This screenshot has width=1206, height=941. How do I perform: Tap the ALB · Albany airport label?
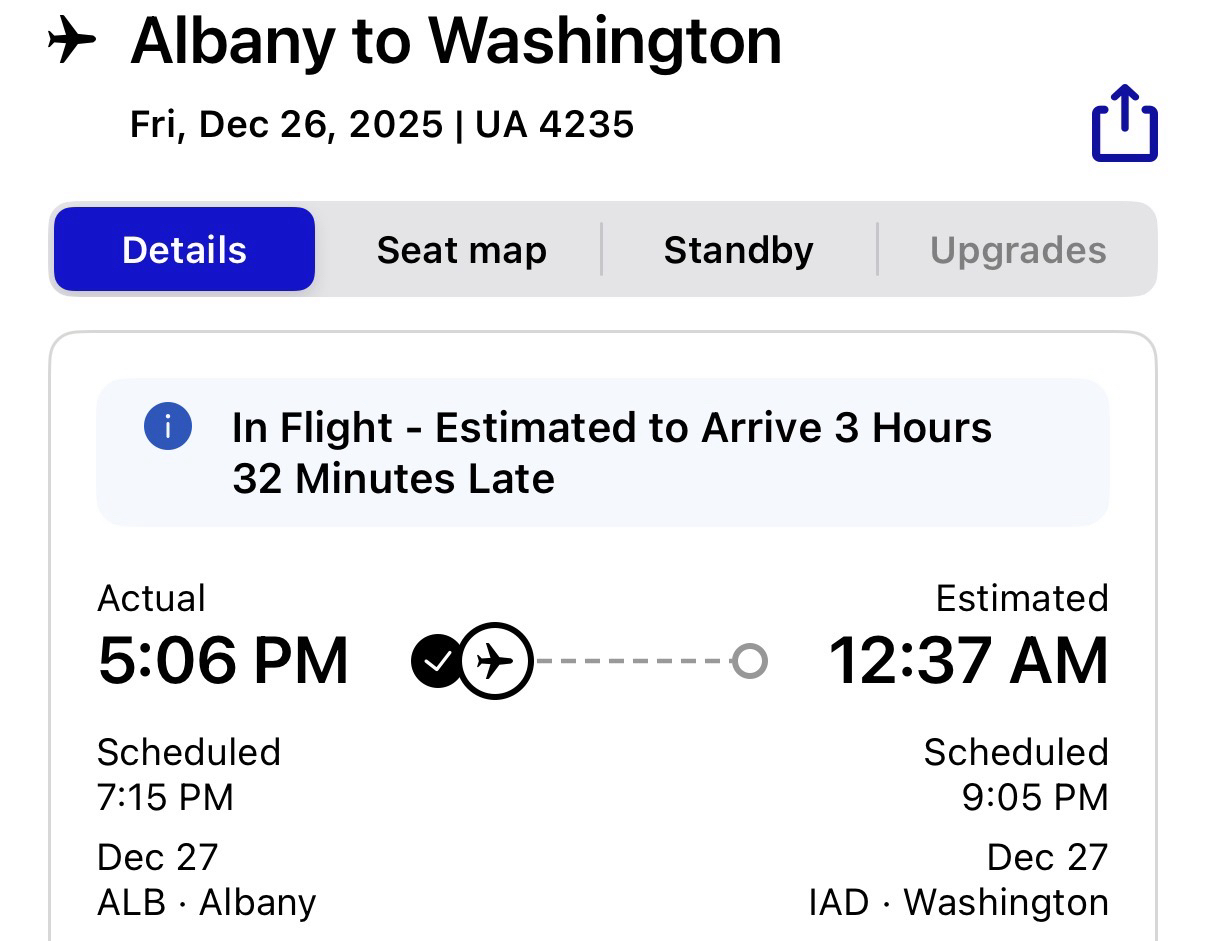tap(206, 902)
